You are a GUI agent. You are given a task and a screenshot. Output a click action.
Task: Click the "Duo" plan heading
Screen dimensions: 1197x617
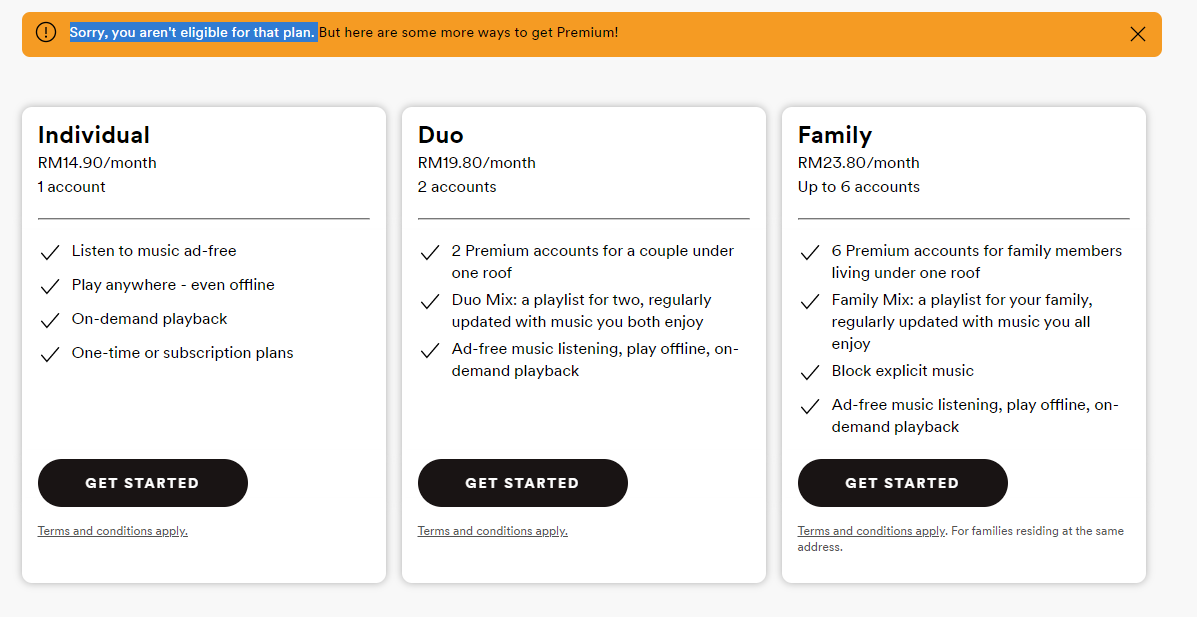(441, 135)
